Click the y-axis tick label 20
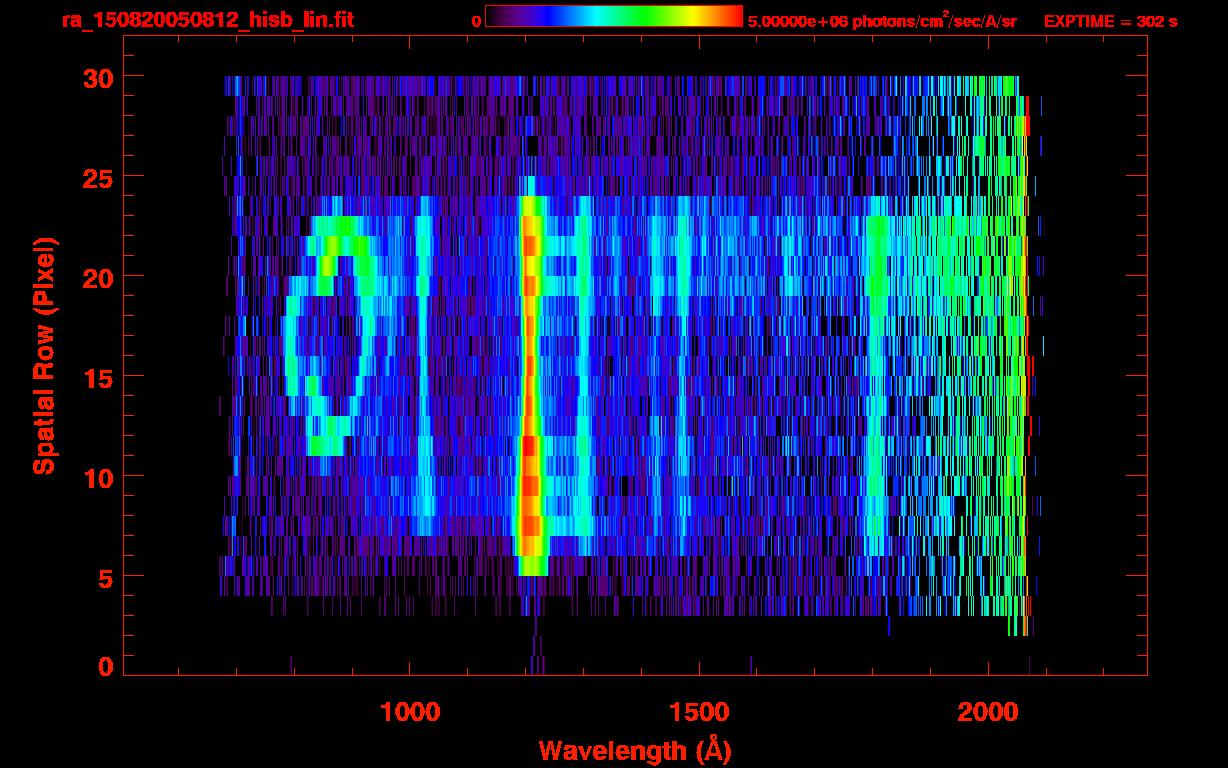Viewport: 1228px width, 768px height. [x=97, y=277]
